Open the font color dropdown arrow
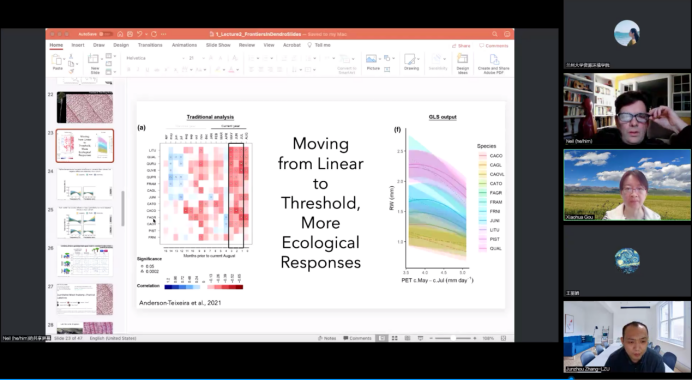This screenshot has height=381, width=693. pos(237,70)
